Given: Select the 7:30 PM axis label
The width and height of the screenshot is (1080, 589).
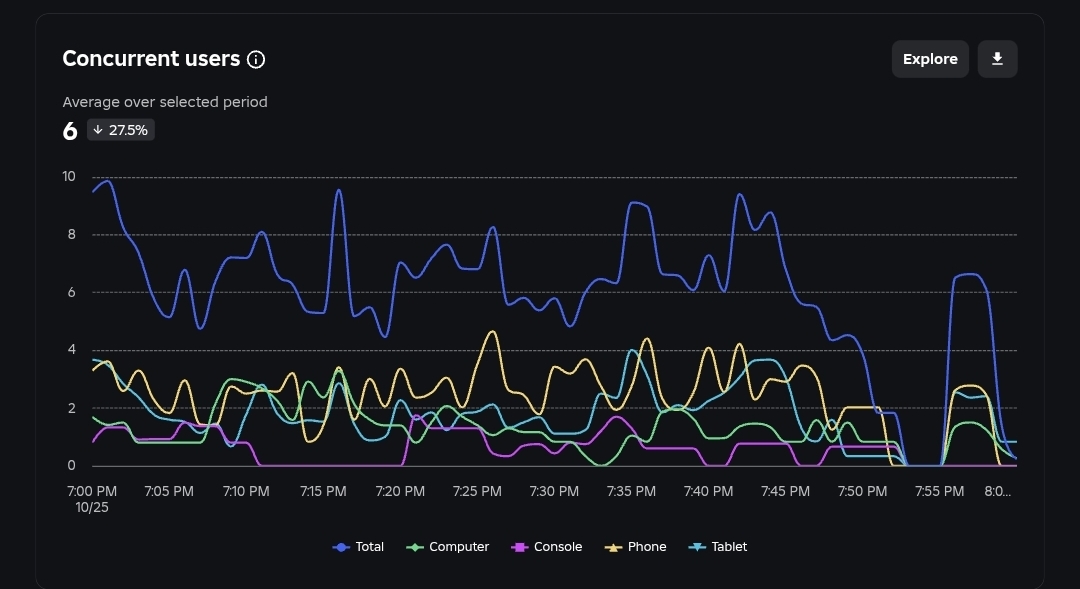Looking at the screenshot, I should pyautogui.click(x=554, y=491).
